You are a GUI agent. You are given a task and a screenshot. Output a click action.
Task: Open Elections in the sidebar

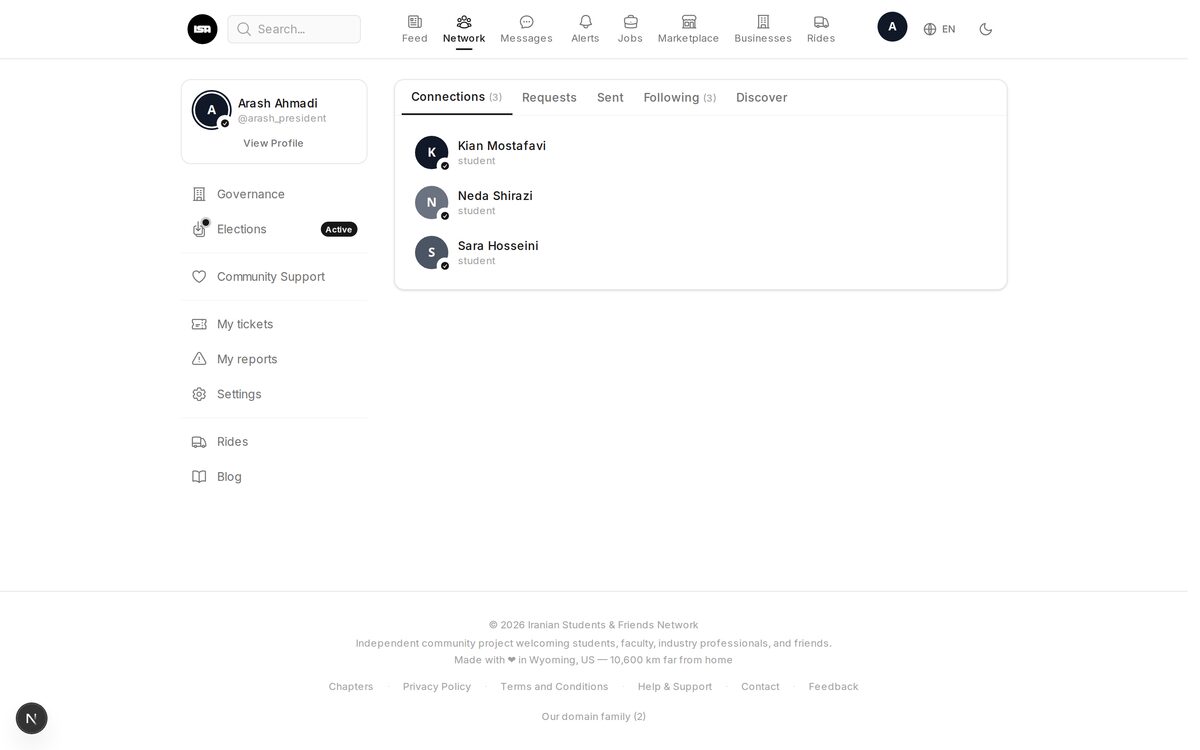click(x=274, y=229)
